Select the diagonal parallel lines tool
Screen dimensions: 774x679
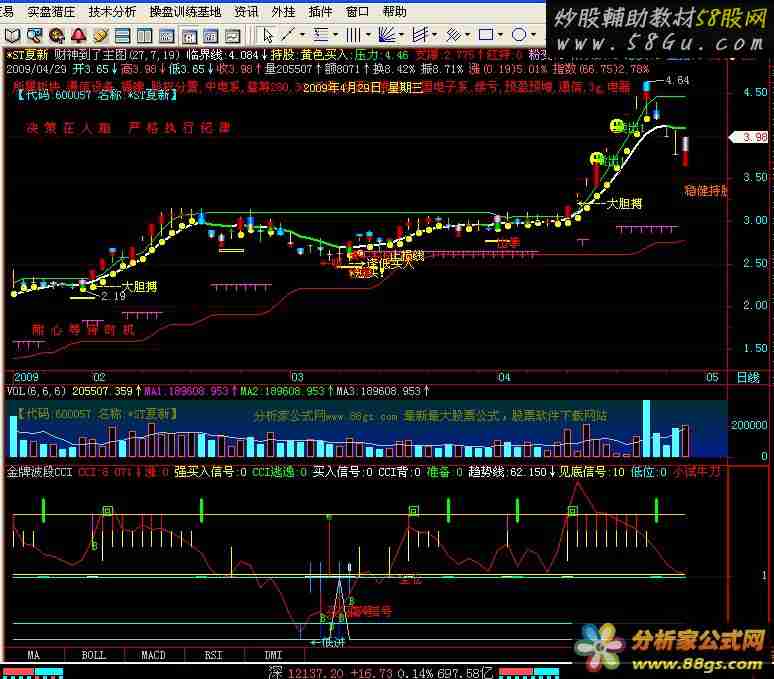[454, 35]
